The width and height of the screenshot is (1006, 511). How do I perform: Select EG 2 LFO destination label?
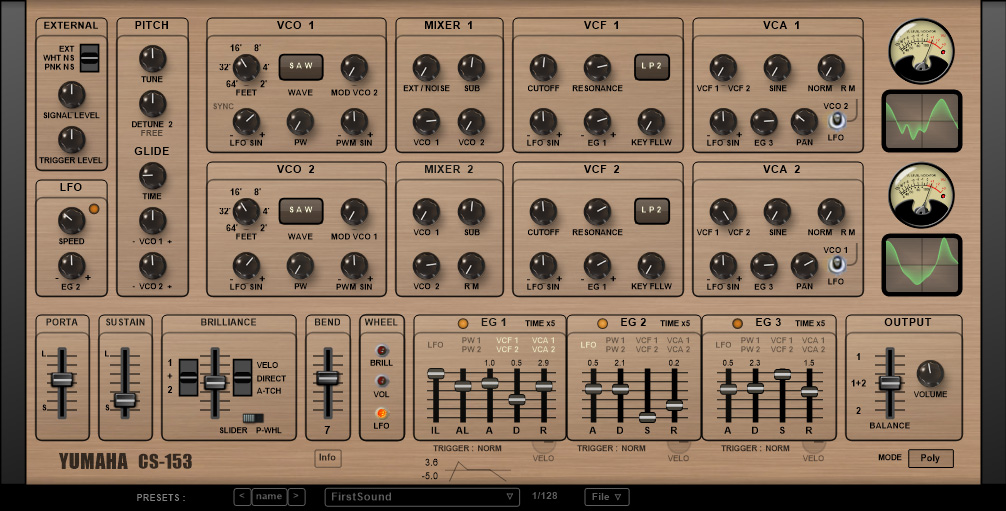point(588,345)
